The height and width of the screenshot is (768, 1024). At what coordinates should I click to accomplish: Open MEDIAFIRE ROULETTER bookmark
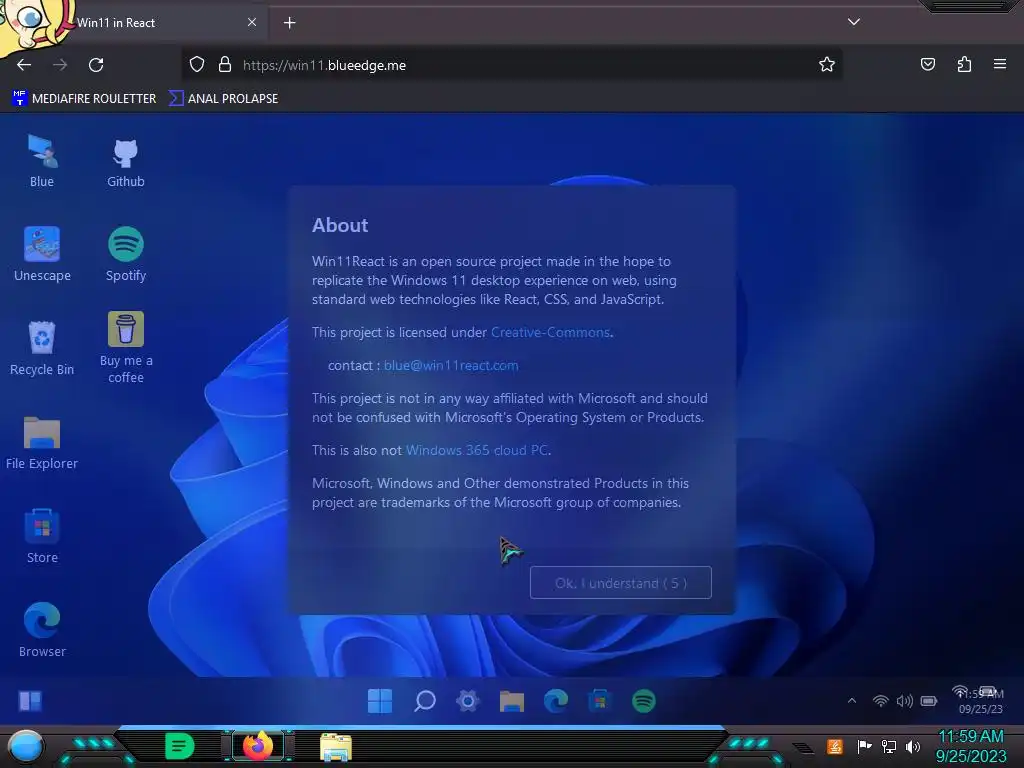click(x=84, y=99)
